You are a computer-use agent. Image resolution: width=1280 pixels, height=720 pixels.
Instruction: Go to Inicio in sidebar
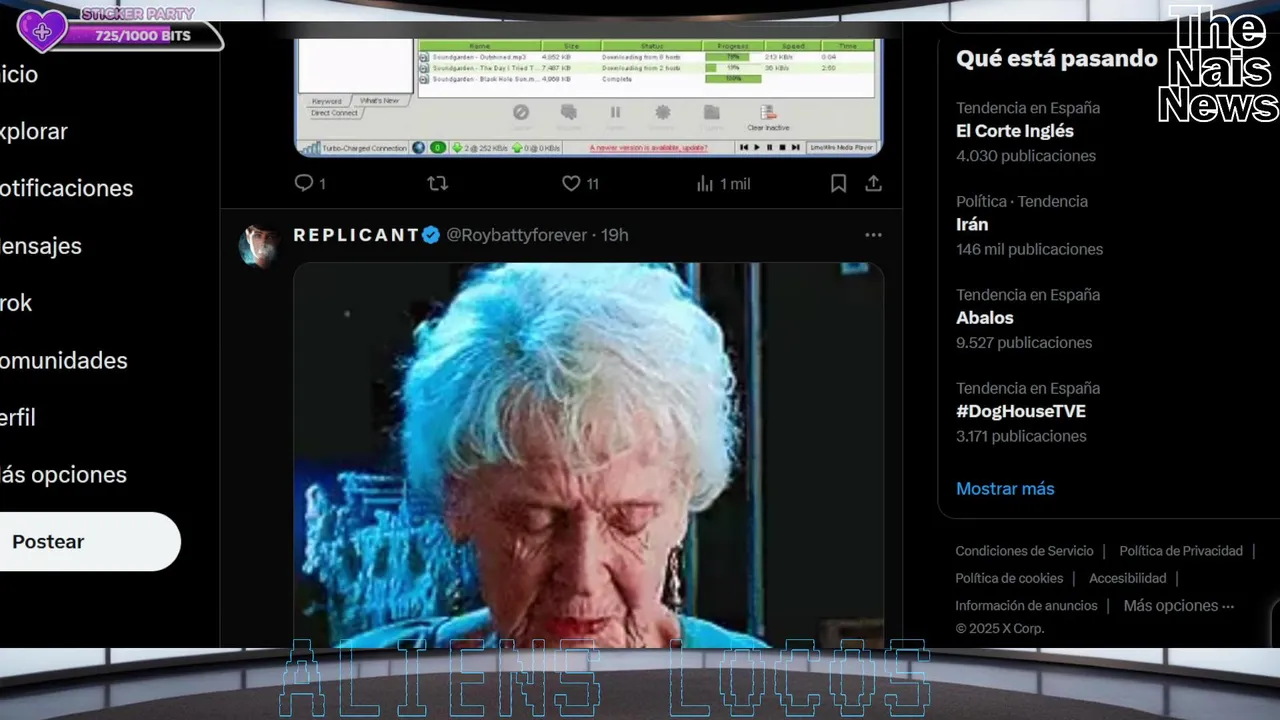click(x=19, y=74)
